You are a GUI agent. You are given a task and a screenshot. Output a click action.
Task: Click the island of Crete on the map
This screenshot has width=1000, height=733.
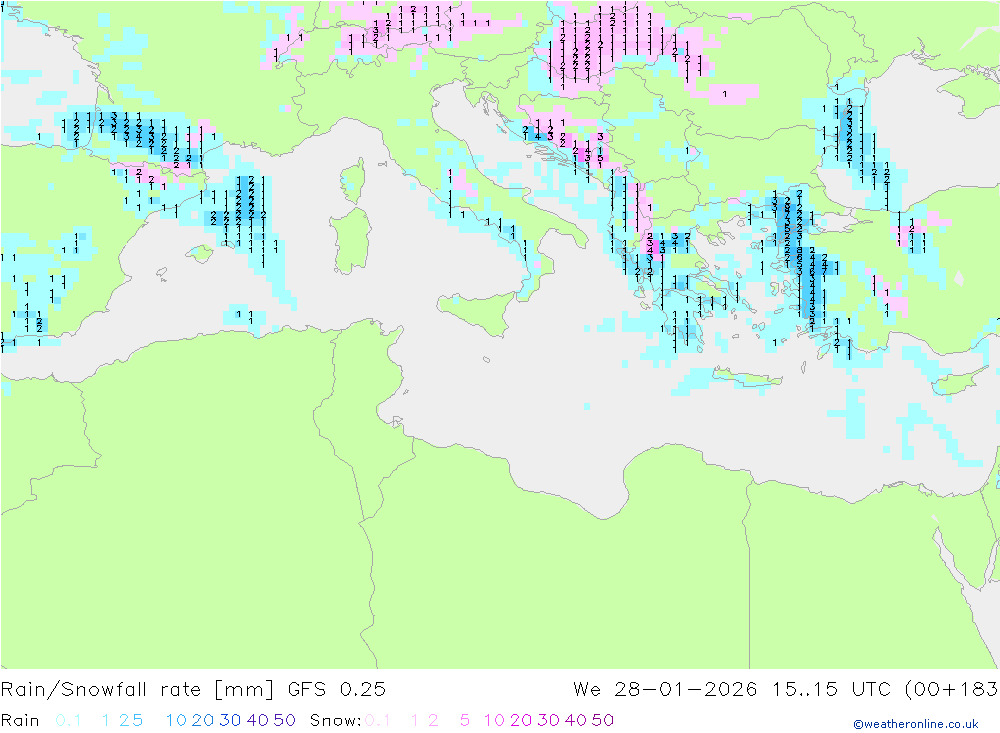coord(747,378)
